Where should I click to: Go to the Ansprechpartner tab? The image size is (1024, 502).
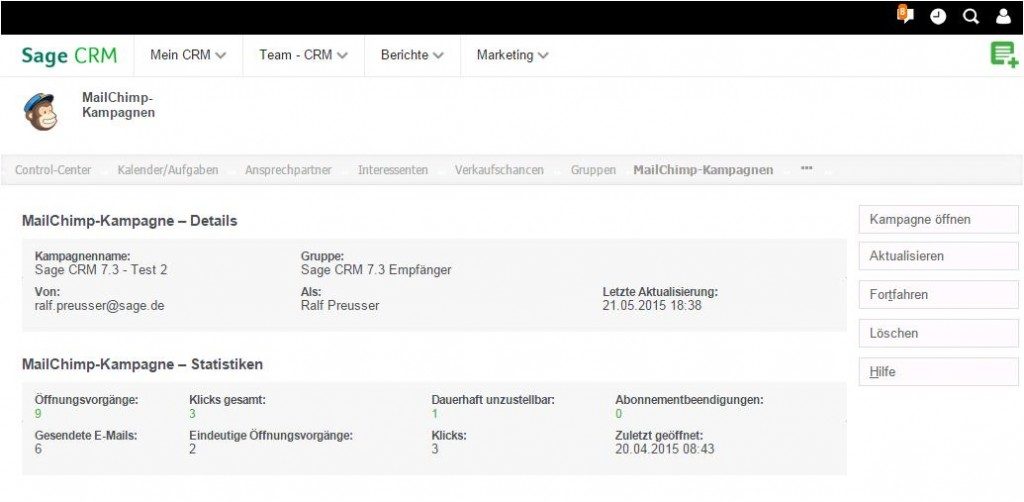[x=288, y=170]
